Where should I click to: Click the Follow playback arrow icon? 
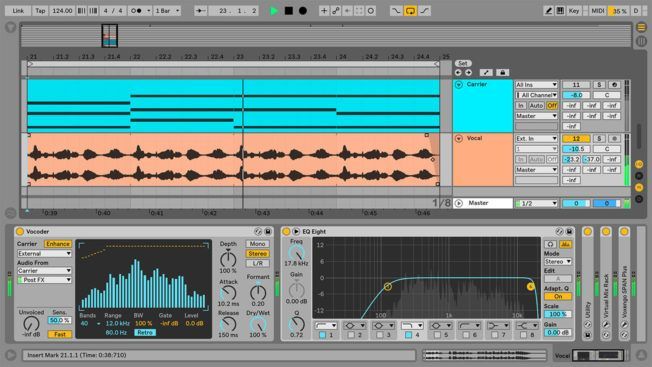point(201,11)
